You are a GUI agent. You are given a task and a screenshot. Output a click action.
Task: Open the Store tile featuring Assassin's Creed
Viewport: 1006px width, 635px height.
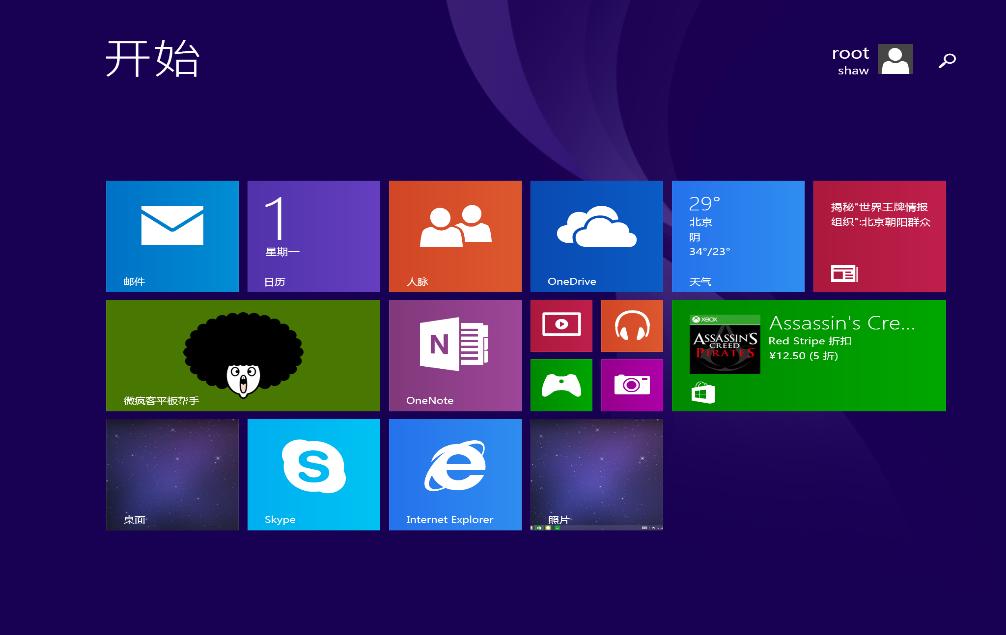tap(808, 355)
